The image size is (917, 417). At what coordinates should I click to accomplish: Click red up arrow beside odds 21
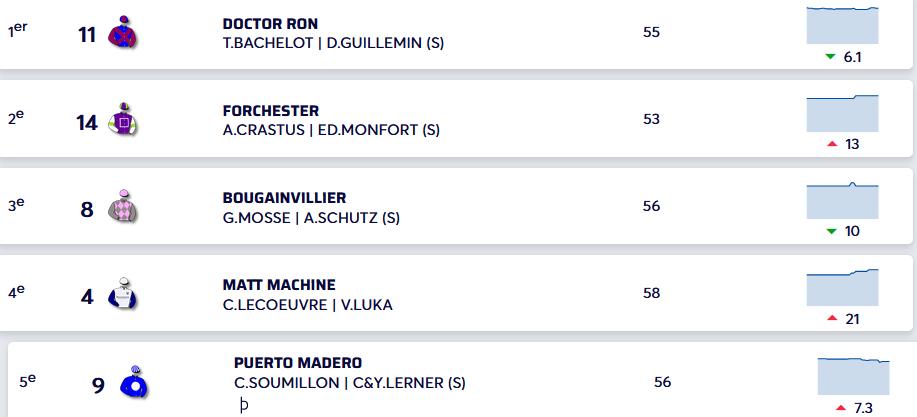click(x=831, y=318)
